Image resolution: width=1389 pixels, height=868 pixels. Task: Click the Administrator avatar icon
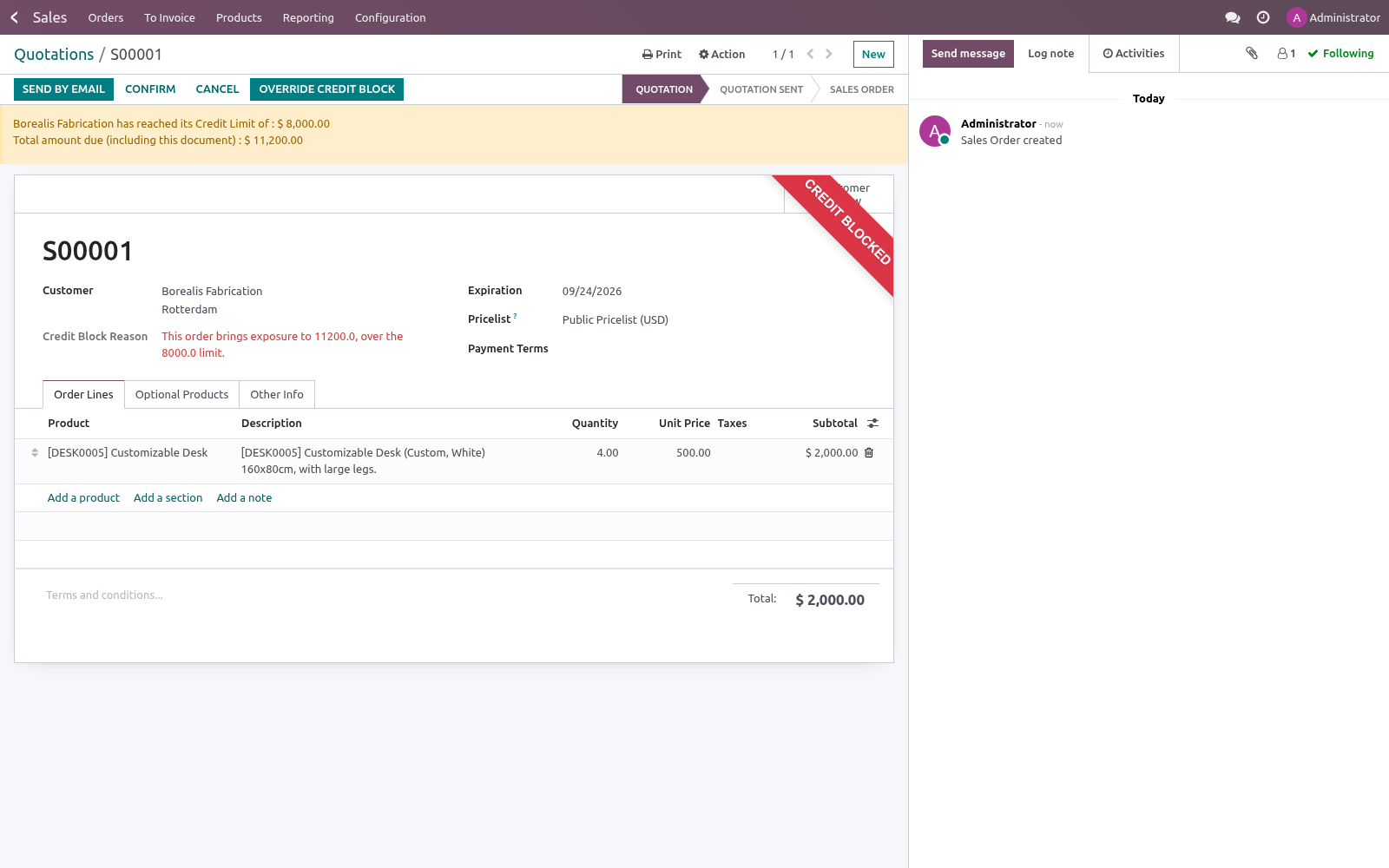[x=1296, y=17]
